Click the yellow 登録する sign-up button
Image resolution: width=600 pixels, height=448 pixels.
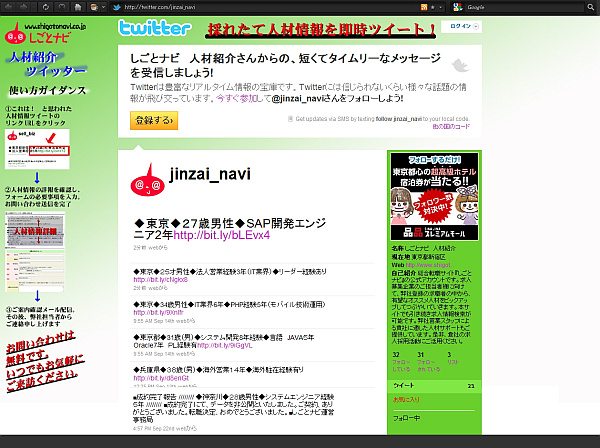(154, 121)
